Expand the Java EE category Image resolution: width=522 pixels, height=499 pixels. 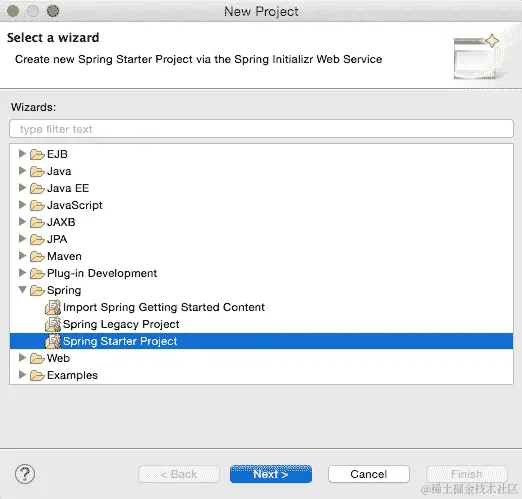pyautogui.click(x=22, y=188)
